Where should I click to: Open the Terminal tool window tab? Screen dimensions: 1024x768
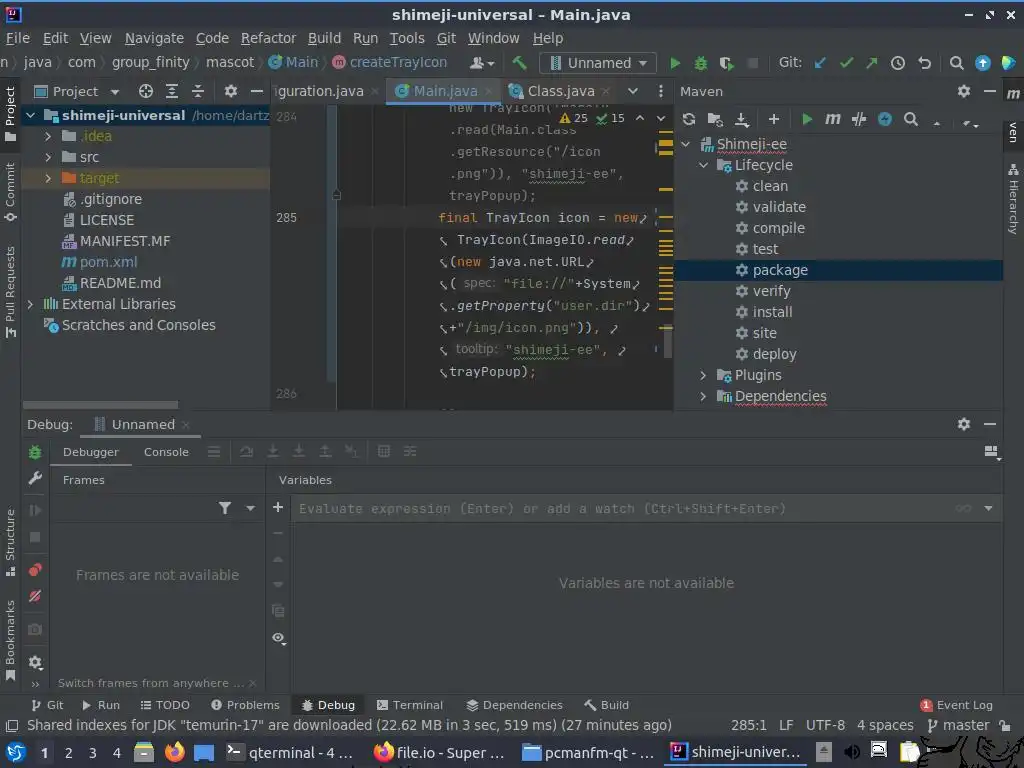[x=410, y=705]
